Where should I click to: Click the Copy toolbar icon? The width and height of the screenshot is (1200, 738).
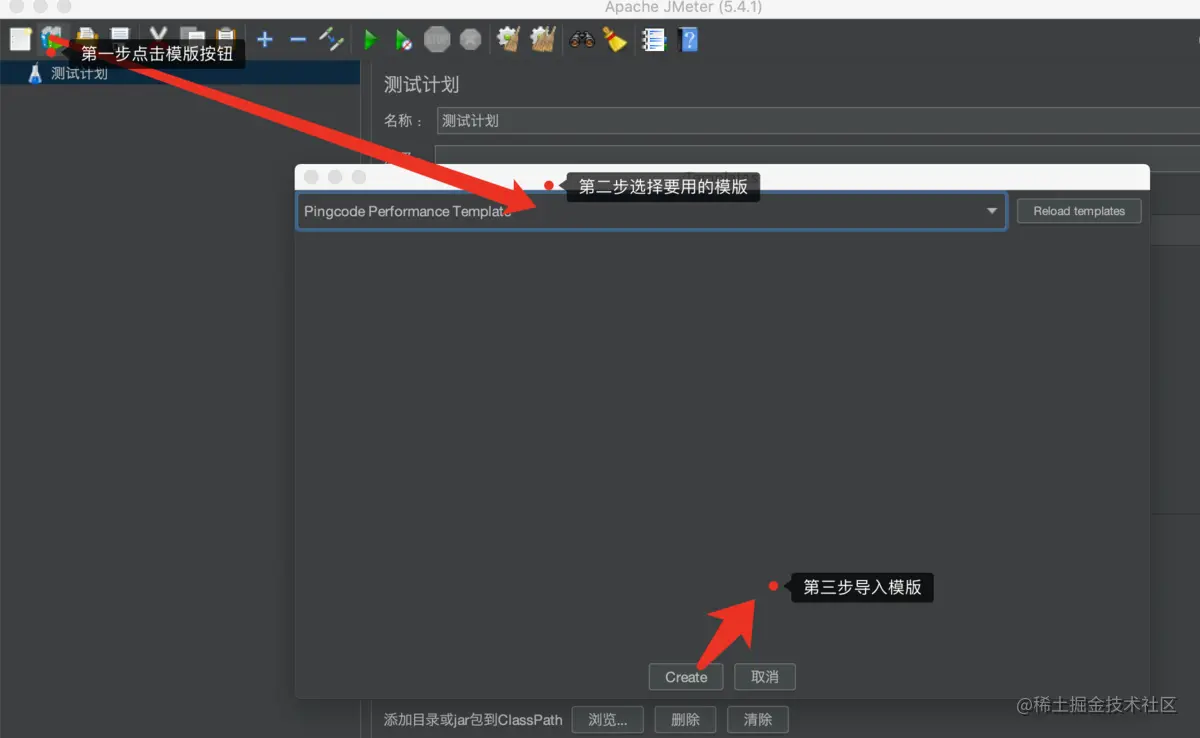pos(193,38)
